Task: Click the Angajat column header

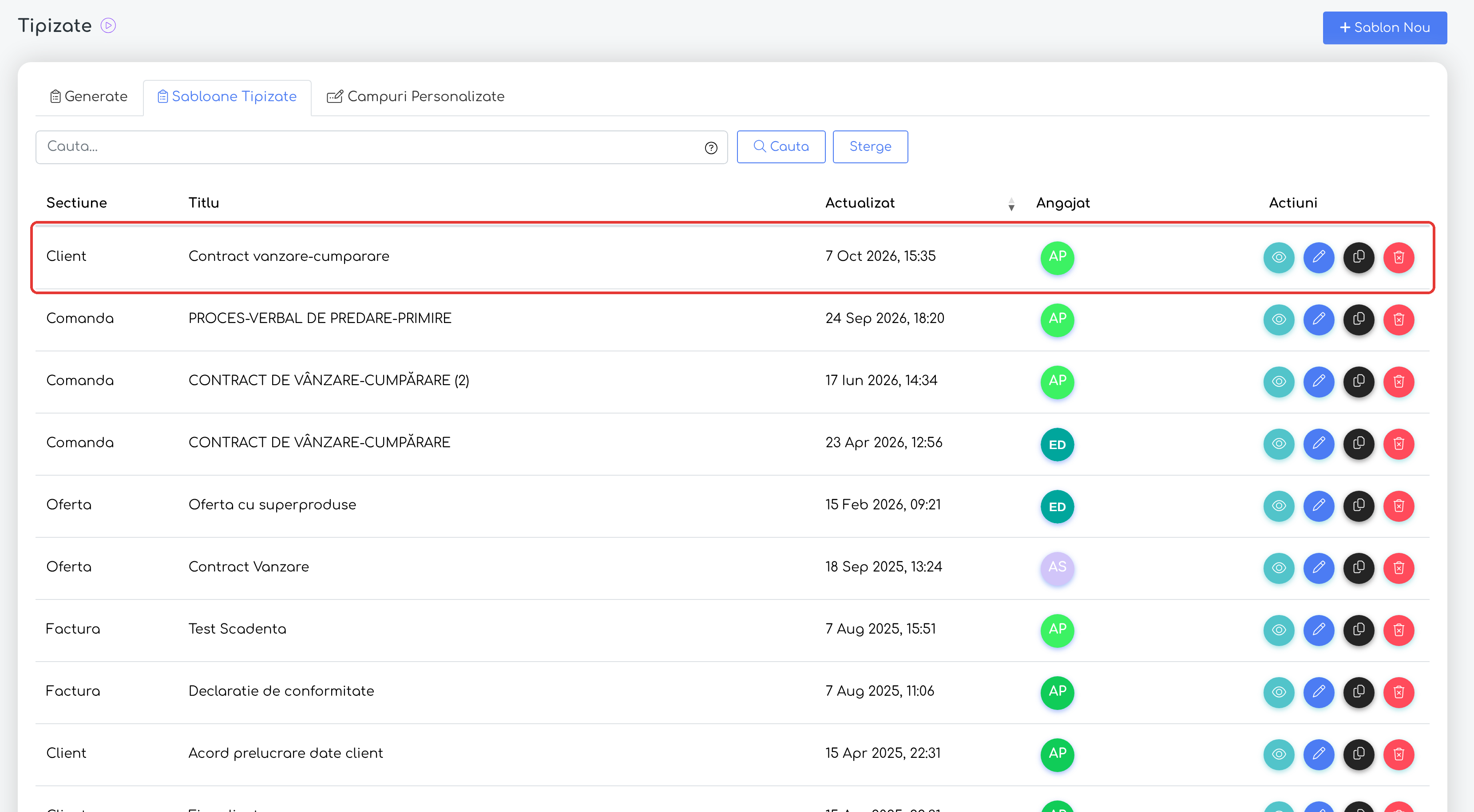Action: [x=1062, y=204]
